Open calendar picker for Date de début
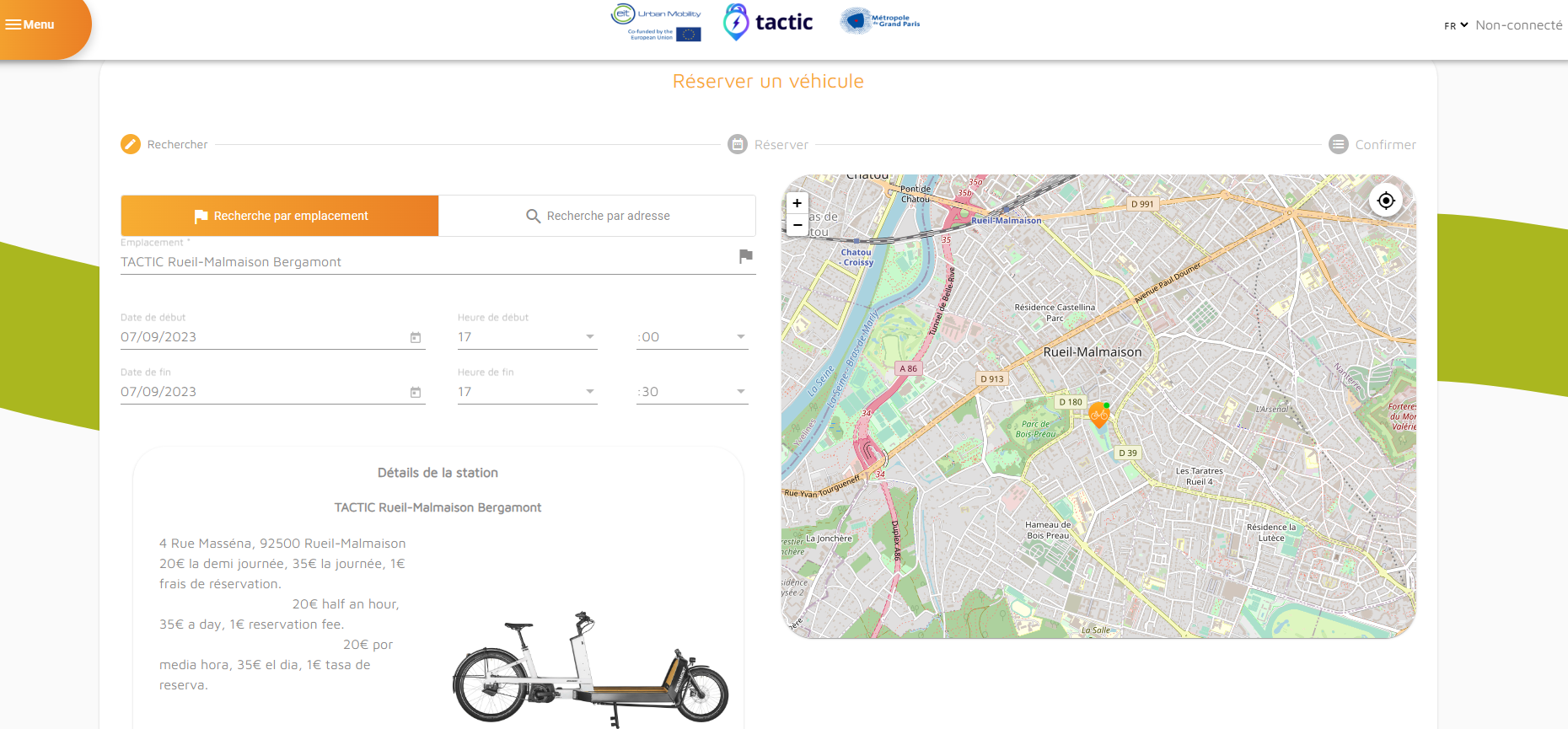This screenshot has width=1568, height=729. [416, 337]
